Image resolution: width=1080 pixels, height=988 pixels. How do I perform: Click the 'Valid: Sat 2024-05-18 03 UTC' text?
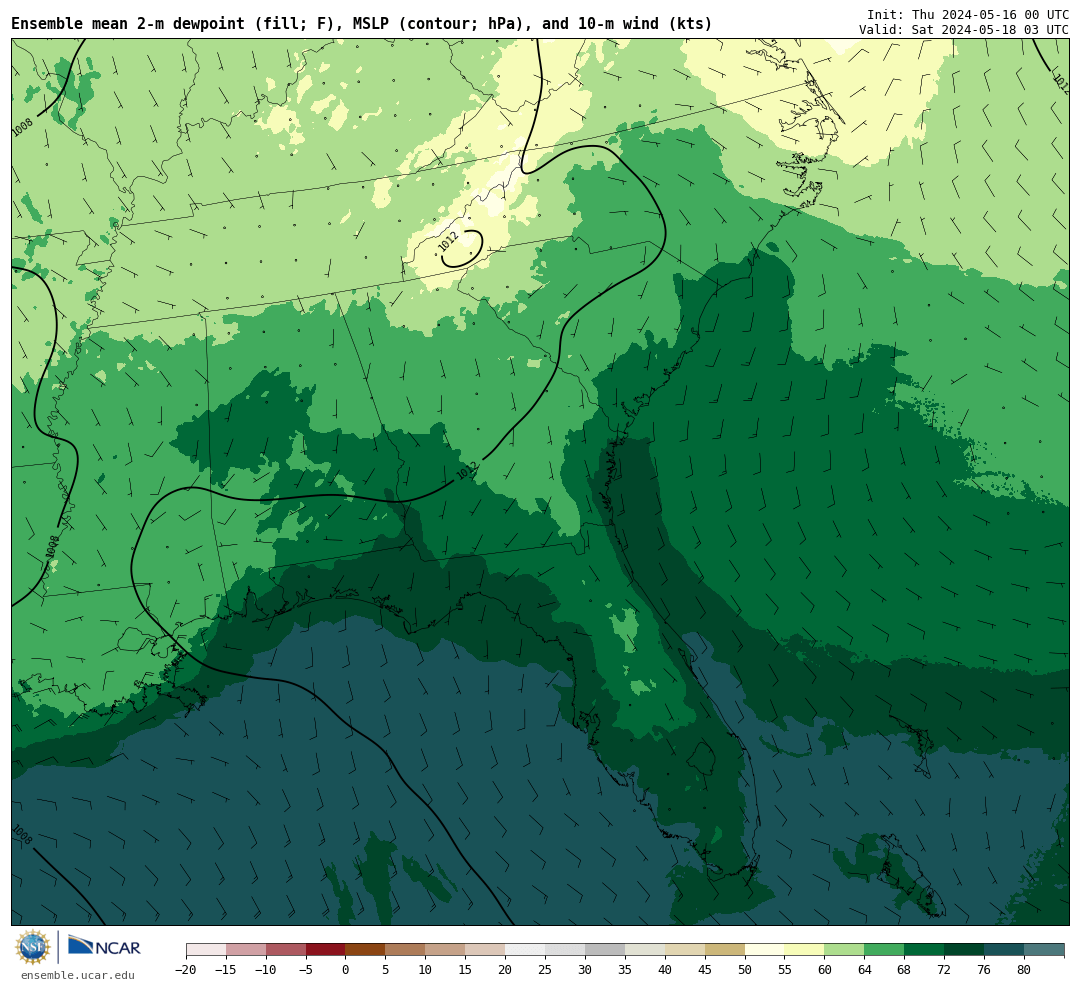[964, 30]
